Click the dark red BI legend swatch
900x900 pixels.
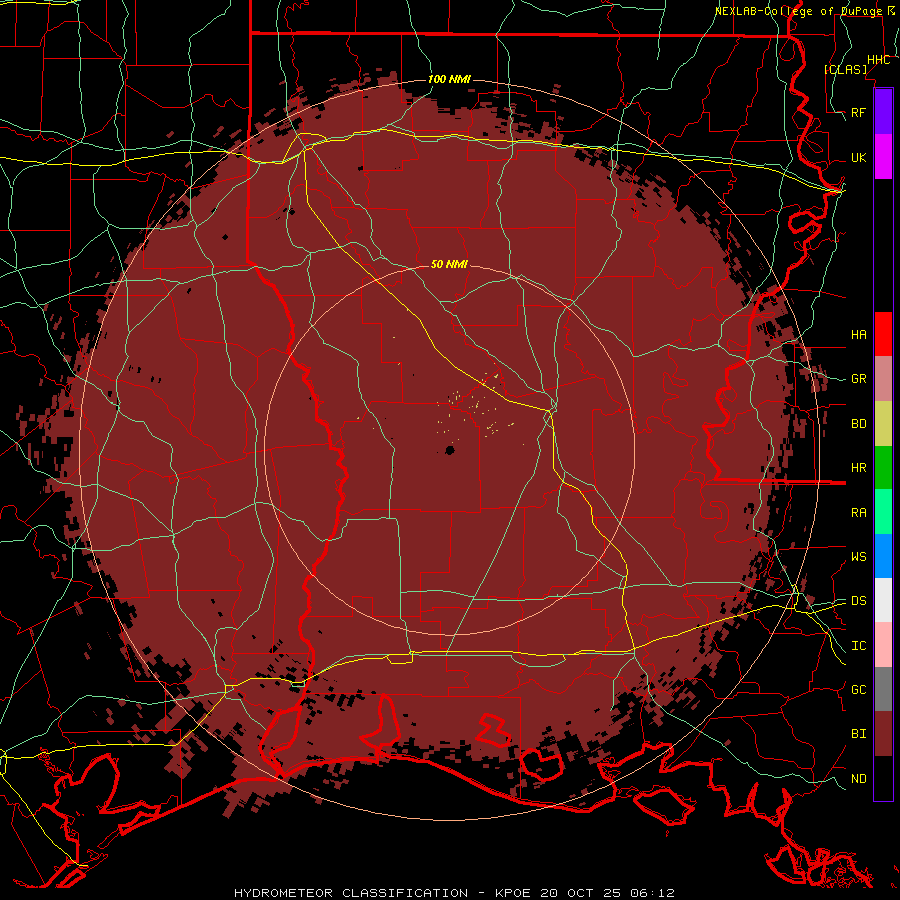pyautogui.click(x=883, y=734)
